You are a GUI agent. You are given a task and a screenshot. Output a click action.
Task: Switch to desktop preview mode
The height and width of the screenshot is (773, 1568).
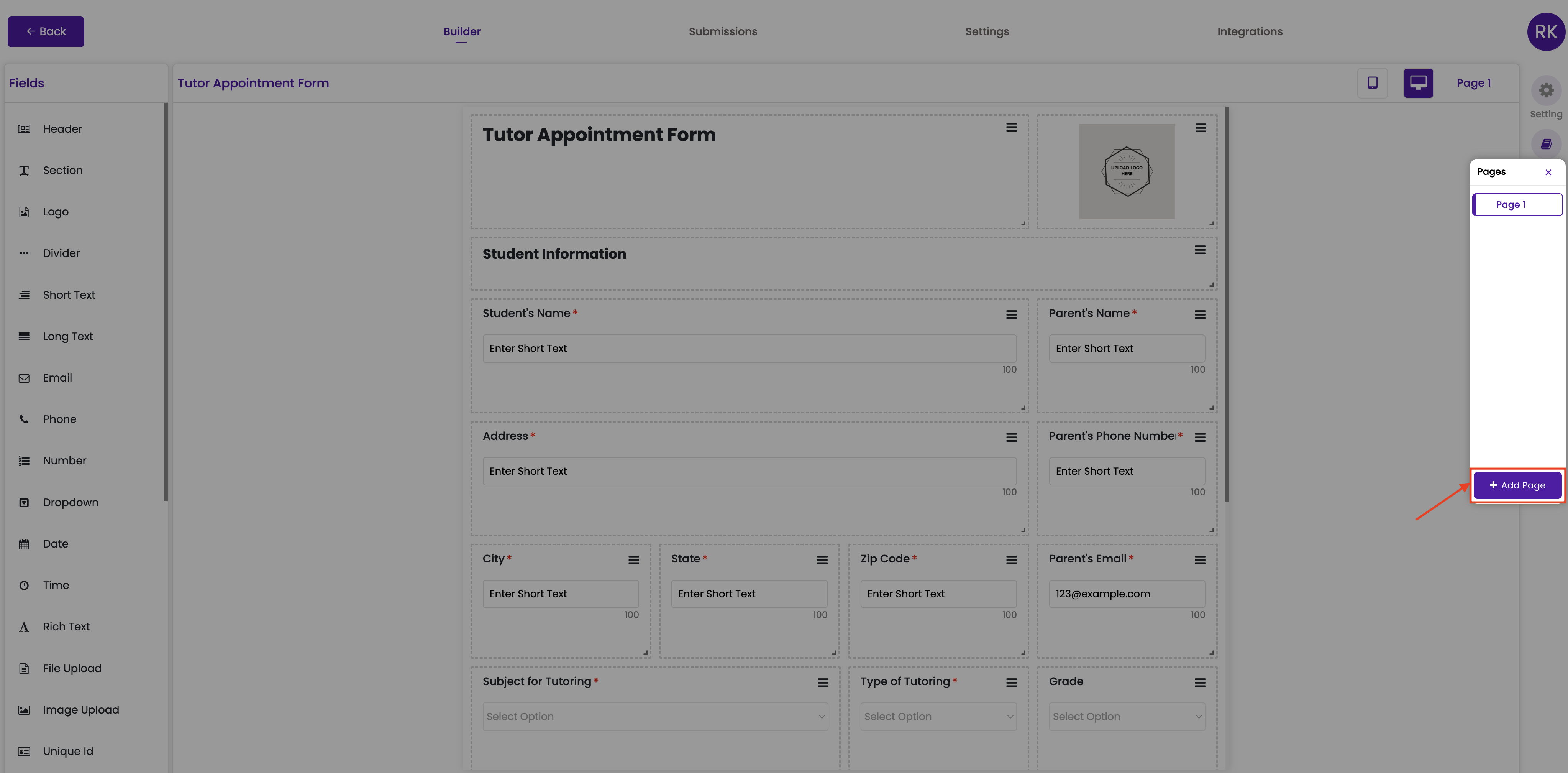(1418, 83)
